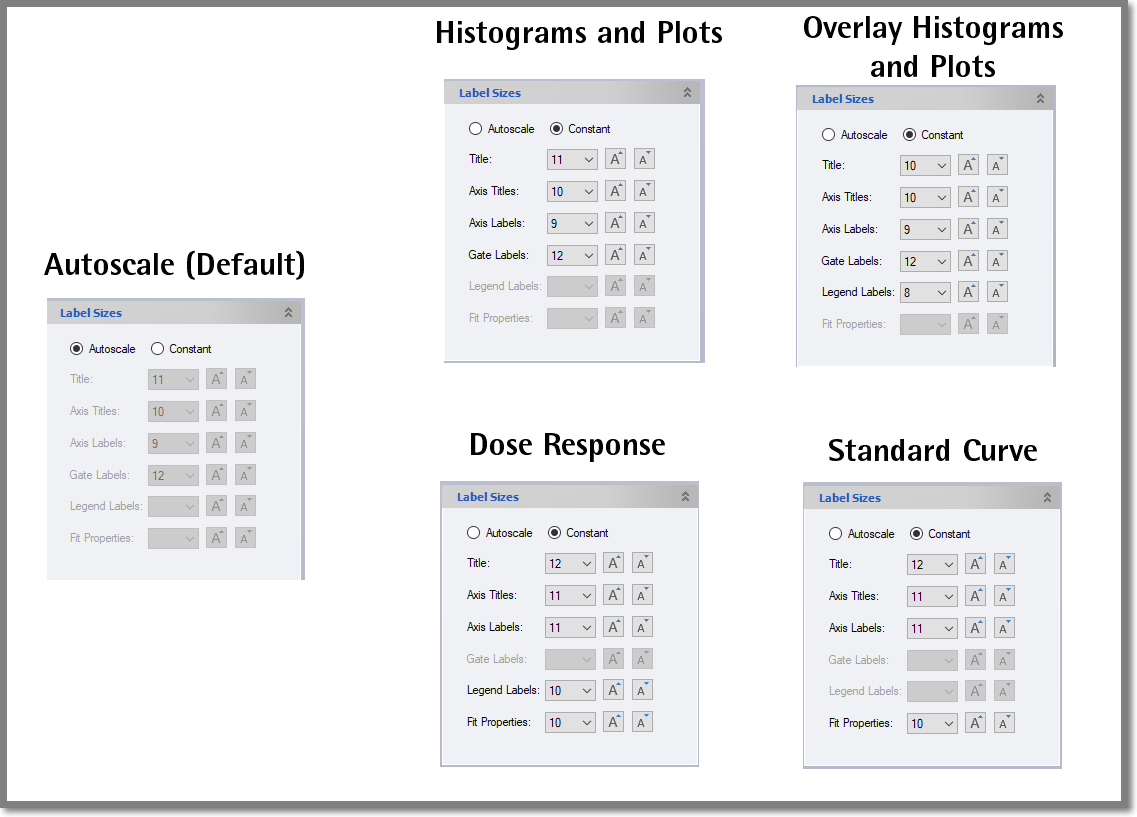This screenshot has width=1137, height=817.
Task: Decrease Title font size in Histograms and Plots panel
Action: pos(644,159)
